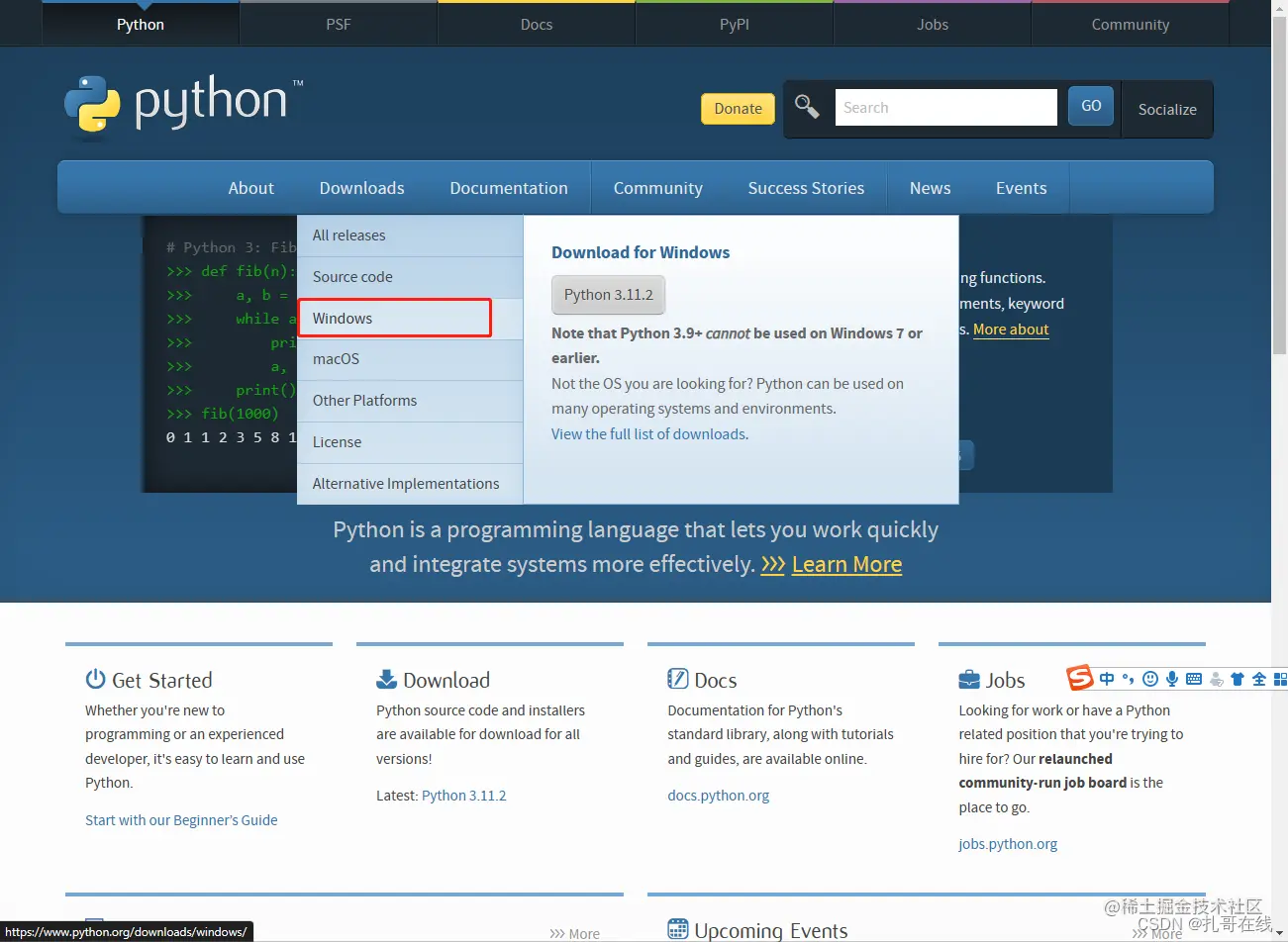
Task: Click the More about link
Action: pyautogui.click(x=1011, y=330)
